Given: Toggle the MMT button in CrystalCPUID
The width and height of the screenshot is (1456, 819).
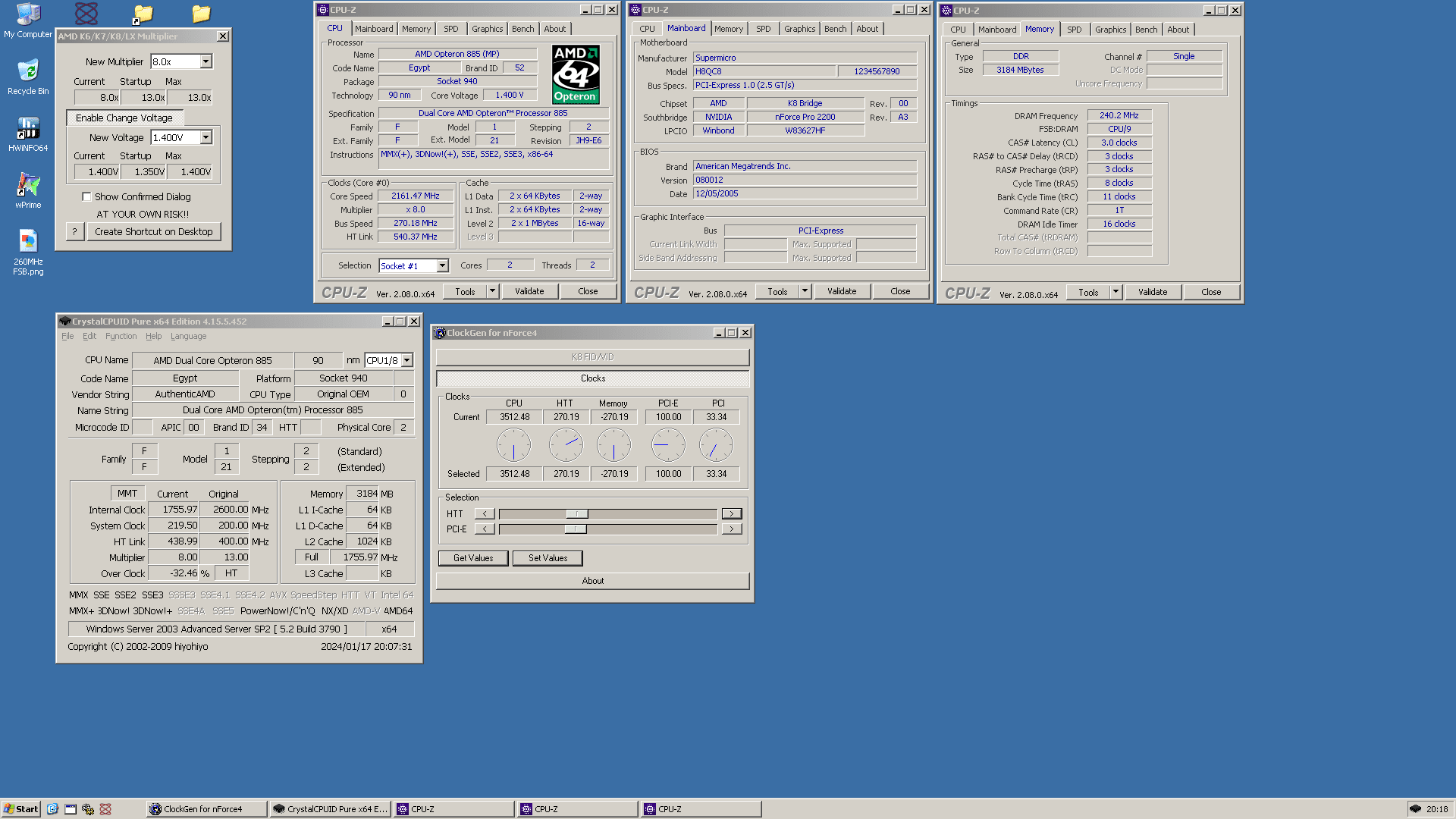Looking at the screenshot, I should coord(127,494).
